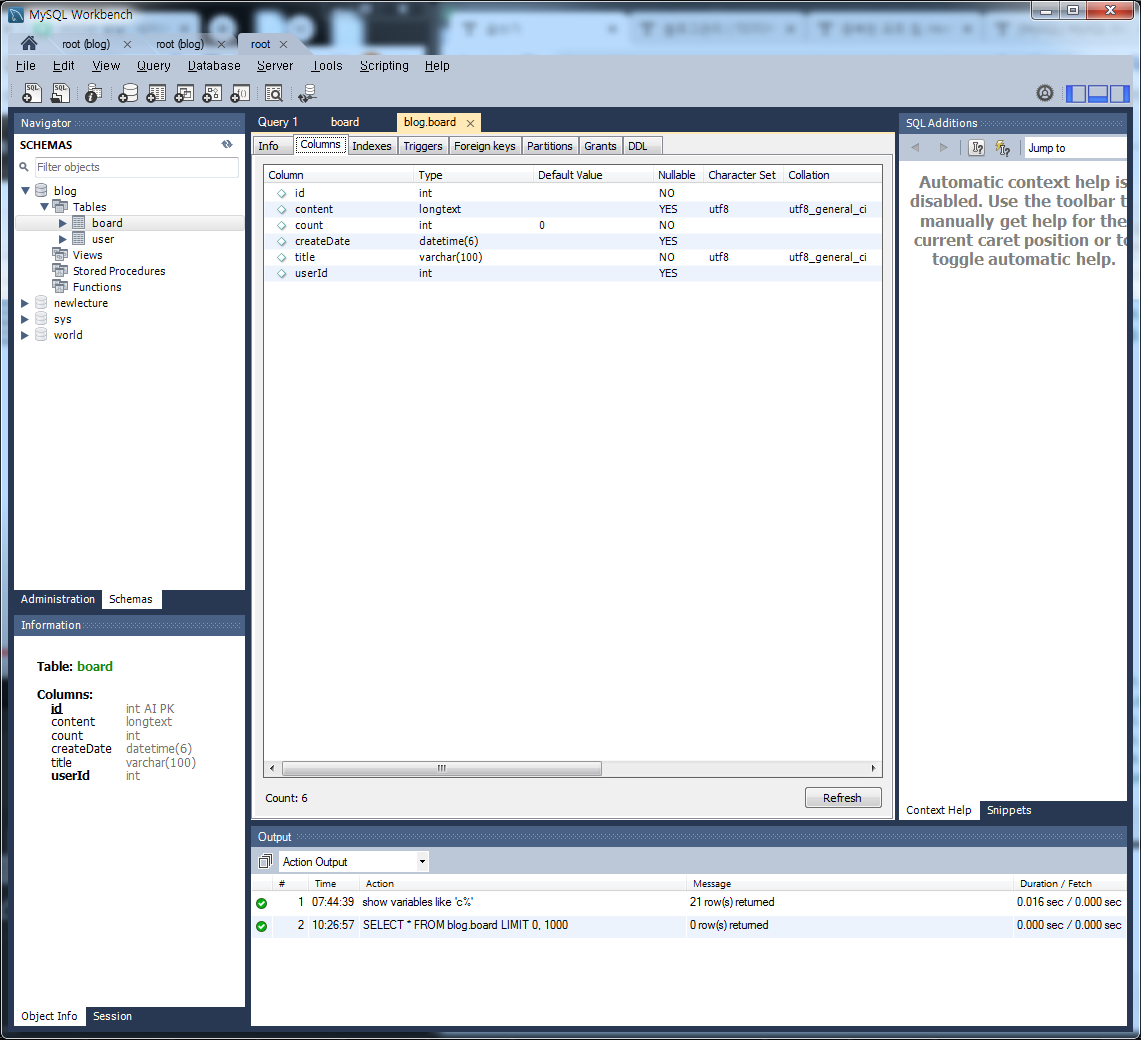
Task: Select Stored Procedures in schema tree
Action: (119, 271)
